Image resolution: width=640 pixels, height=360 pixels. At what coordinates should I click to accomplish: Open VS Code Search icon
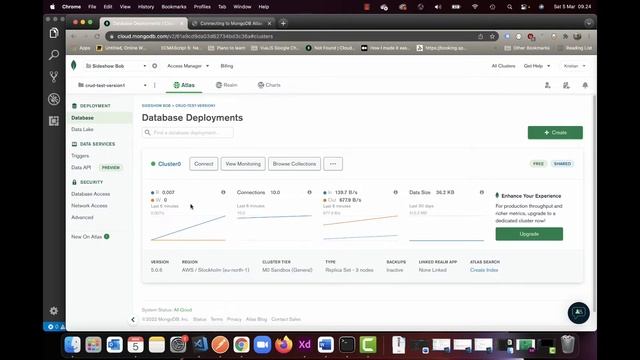coord(54,55)
